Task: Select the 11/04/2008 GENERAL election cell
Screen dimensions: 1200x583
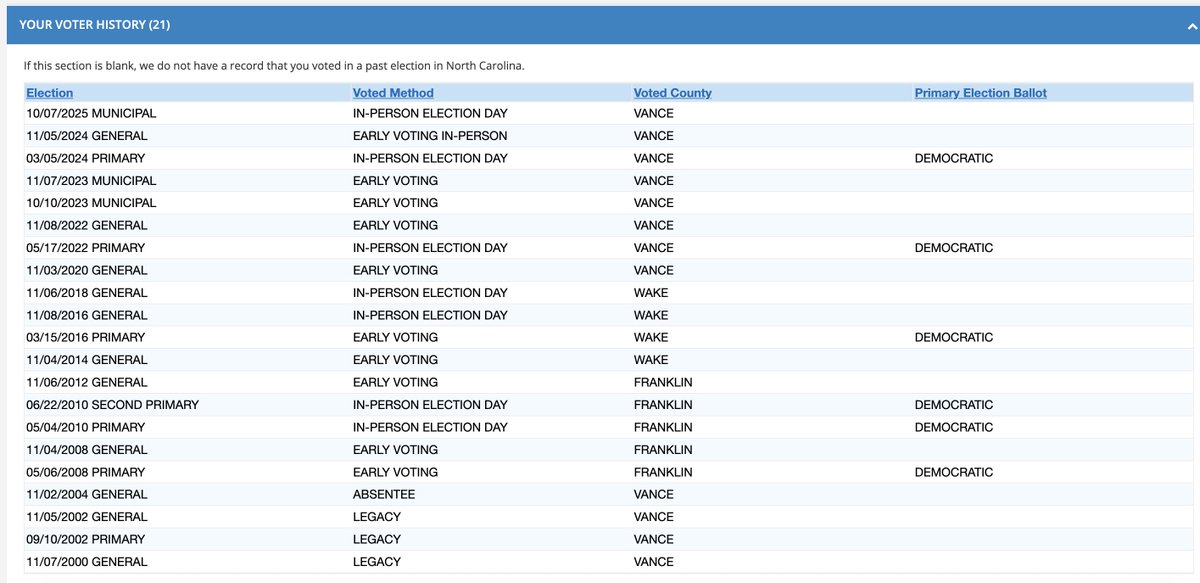Action: pos(87,450)
